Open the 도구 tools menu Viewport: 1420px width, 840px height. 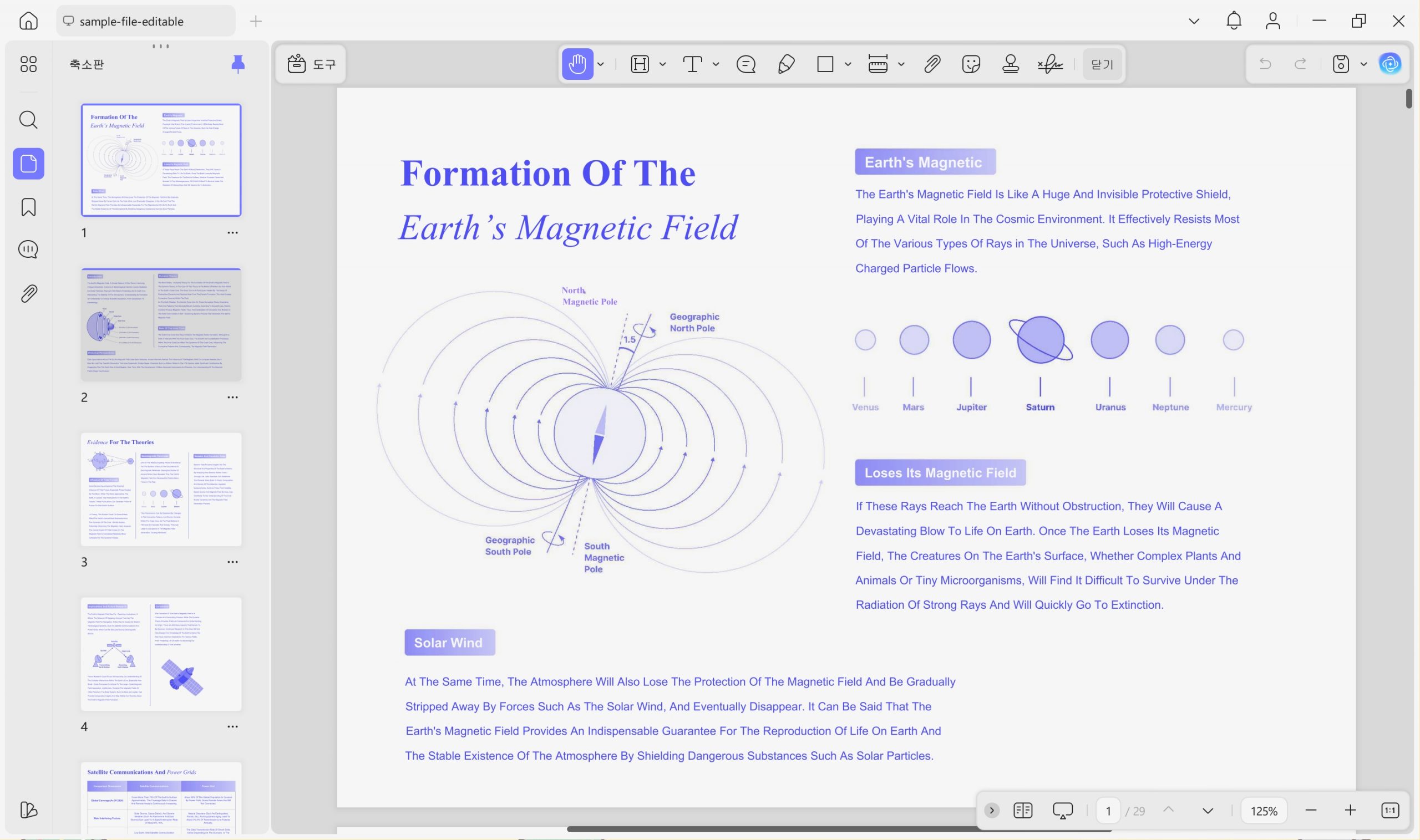[311, 64]
